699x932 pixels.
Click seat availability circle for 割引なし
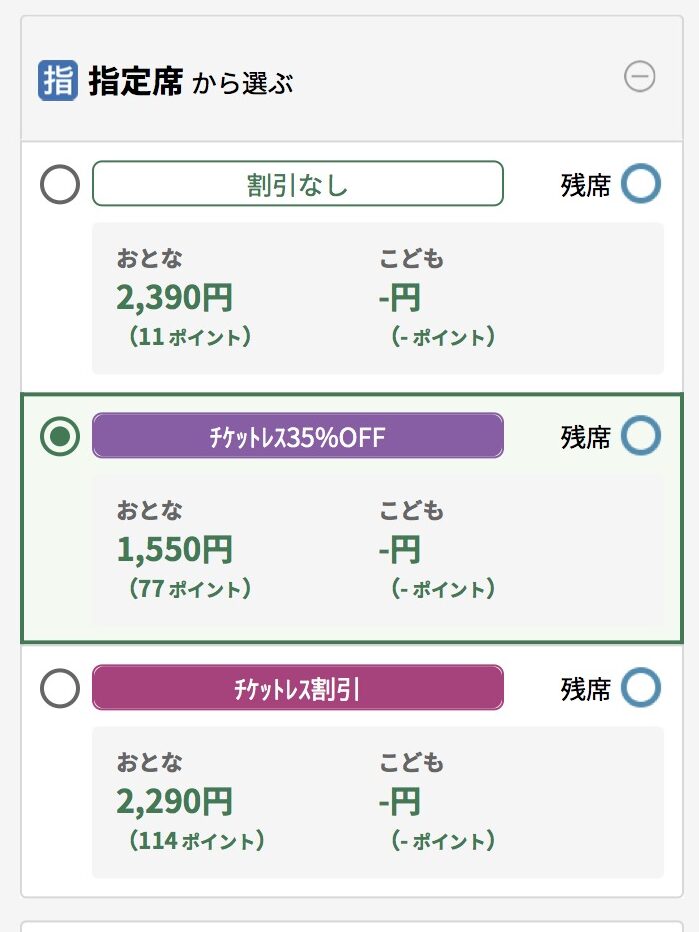click(x=641, y=184)
